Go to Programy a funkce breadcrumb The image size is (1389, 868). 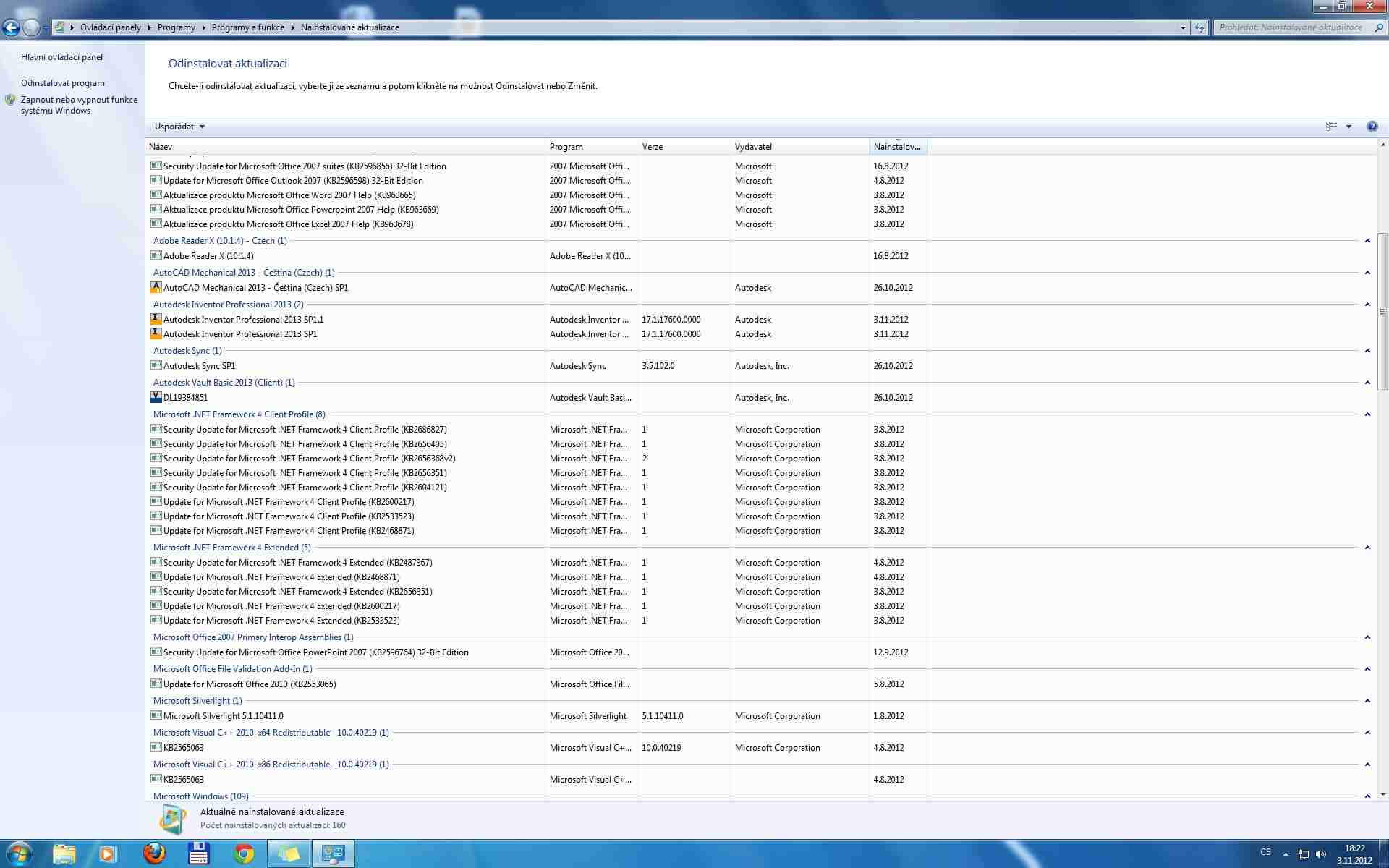248,27
